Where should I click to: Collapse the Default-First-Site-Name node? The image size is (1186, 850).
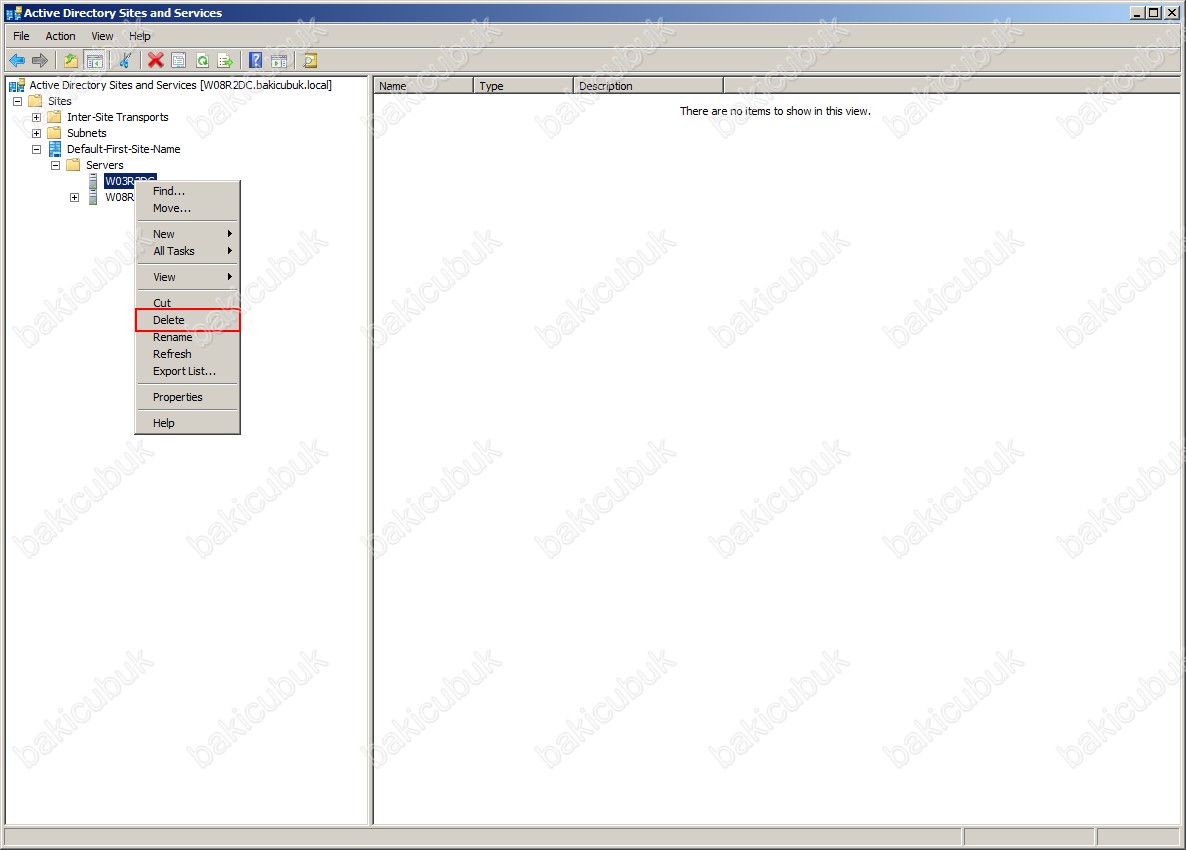[x=36, y=149]
